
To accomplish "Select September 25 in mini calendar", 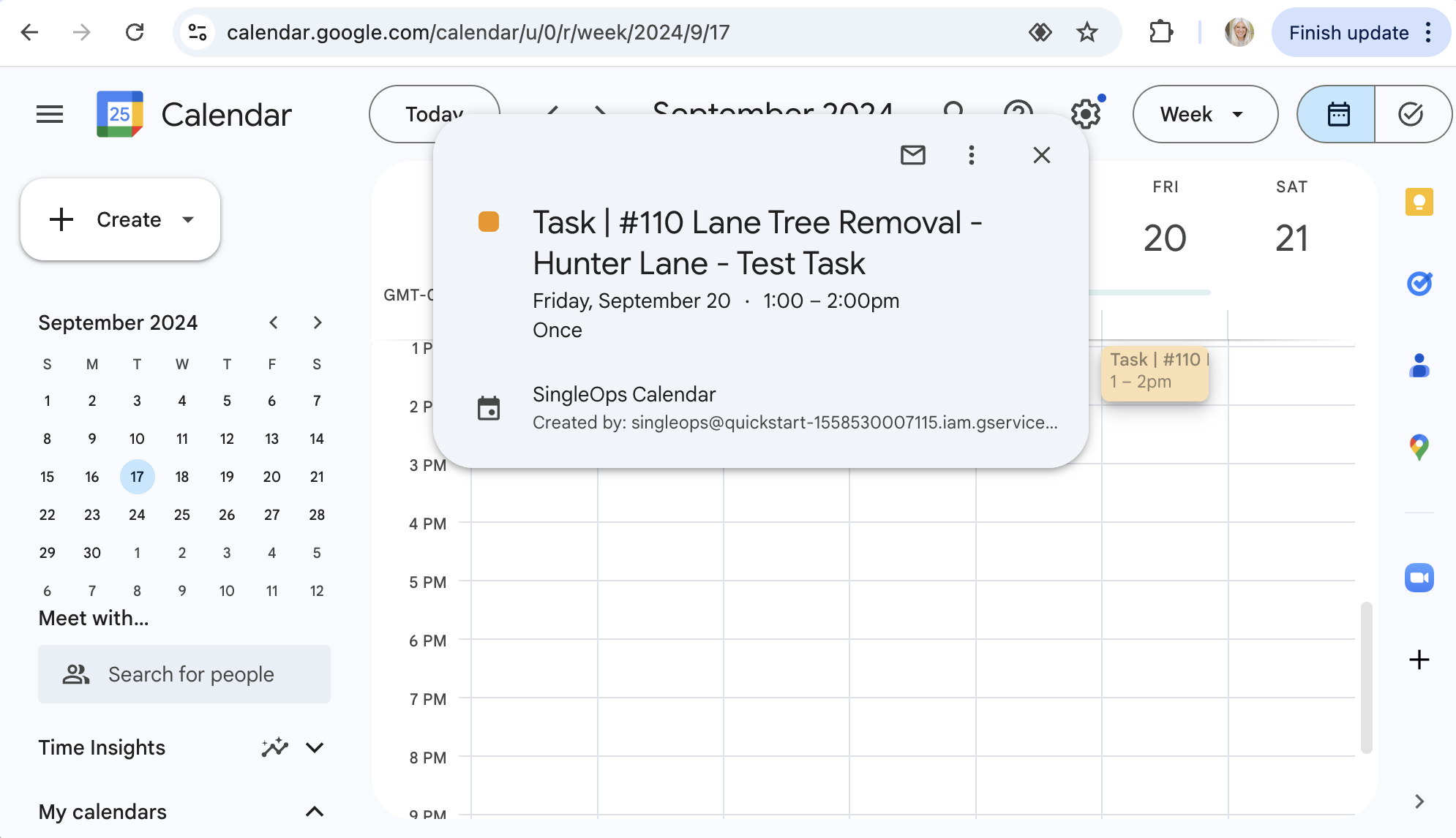I will coord(182,515).
